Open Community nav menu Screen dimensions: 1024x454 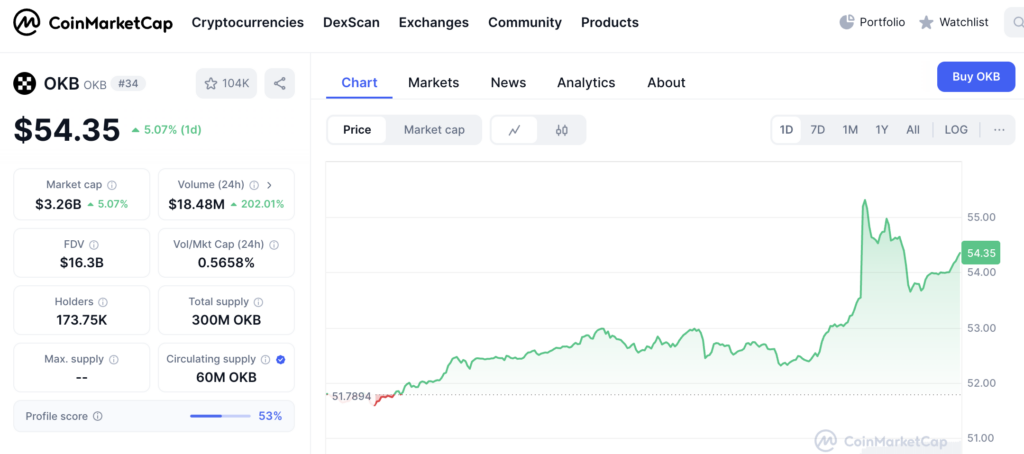tap(525, 22)
